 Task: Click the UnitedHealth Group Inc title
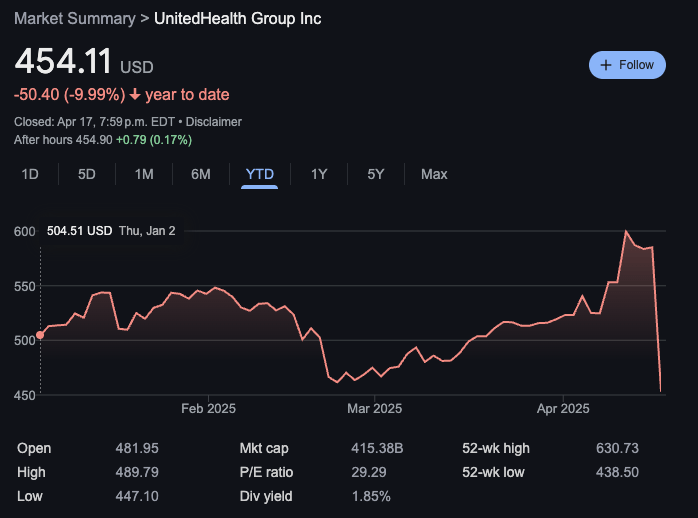(x=238, y=19)
